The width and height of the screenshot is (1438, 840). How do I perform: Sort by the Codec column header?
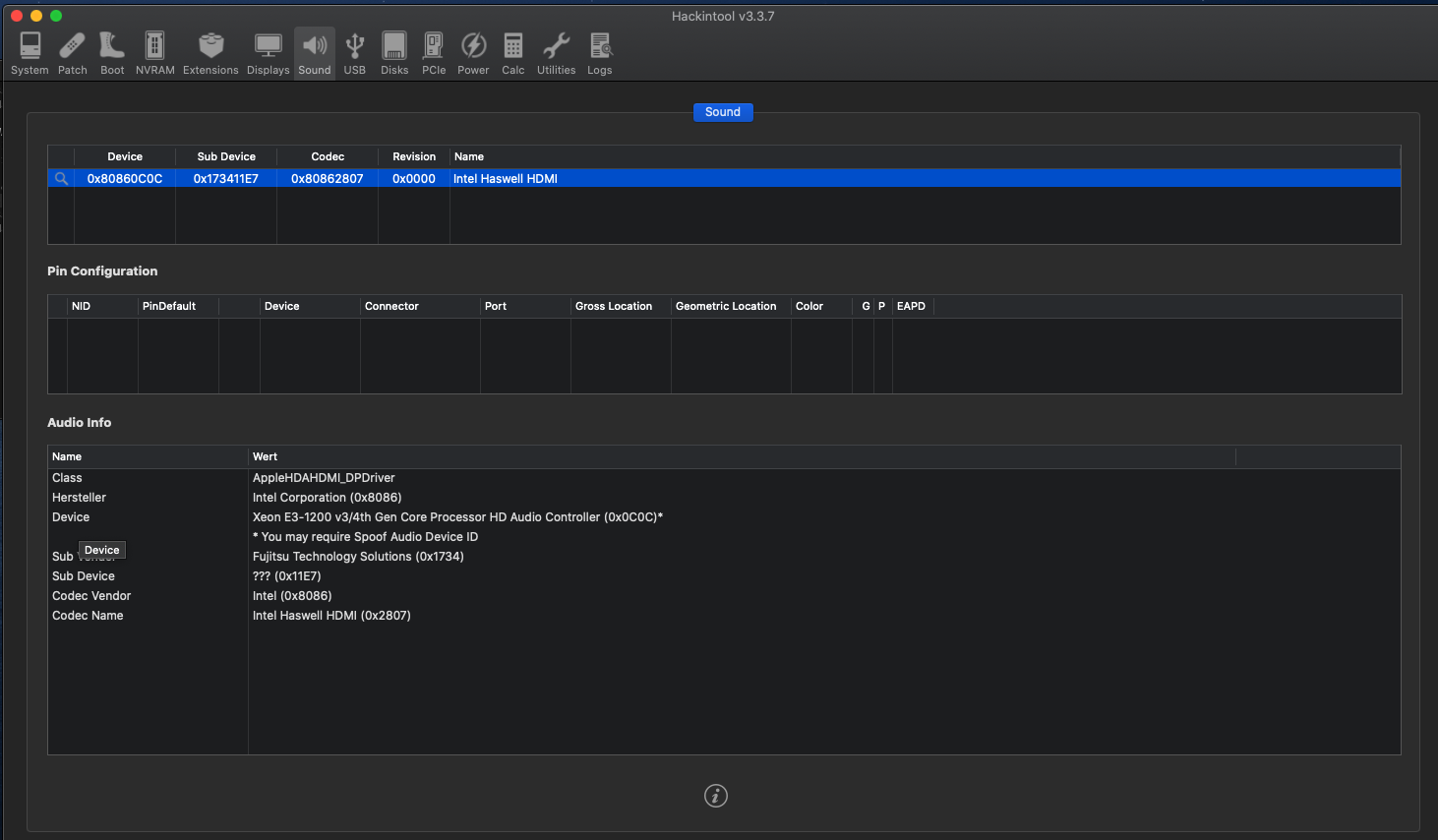(x=328, y=156)
